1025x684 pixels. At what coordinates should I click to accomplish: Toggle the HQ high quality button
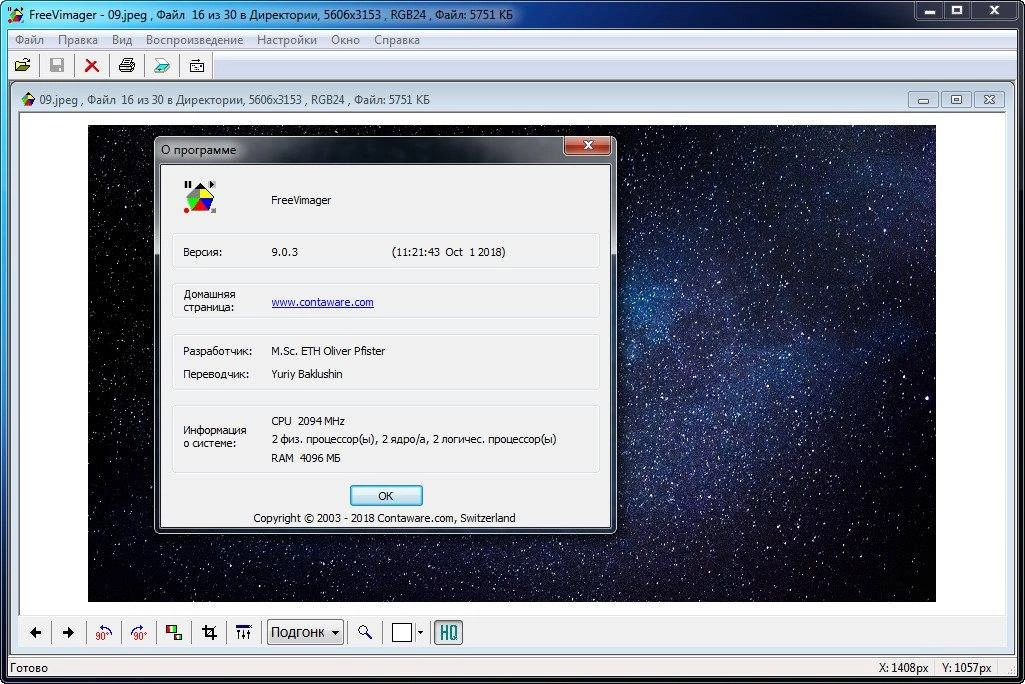(x=448, y=632)
